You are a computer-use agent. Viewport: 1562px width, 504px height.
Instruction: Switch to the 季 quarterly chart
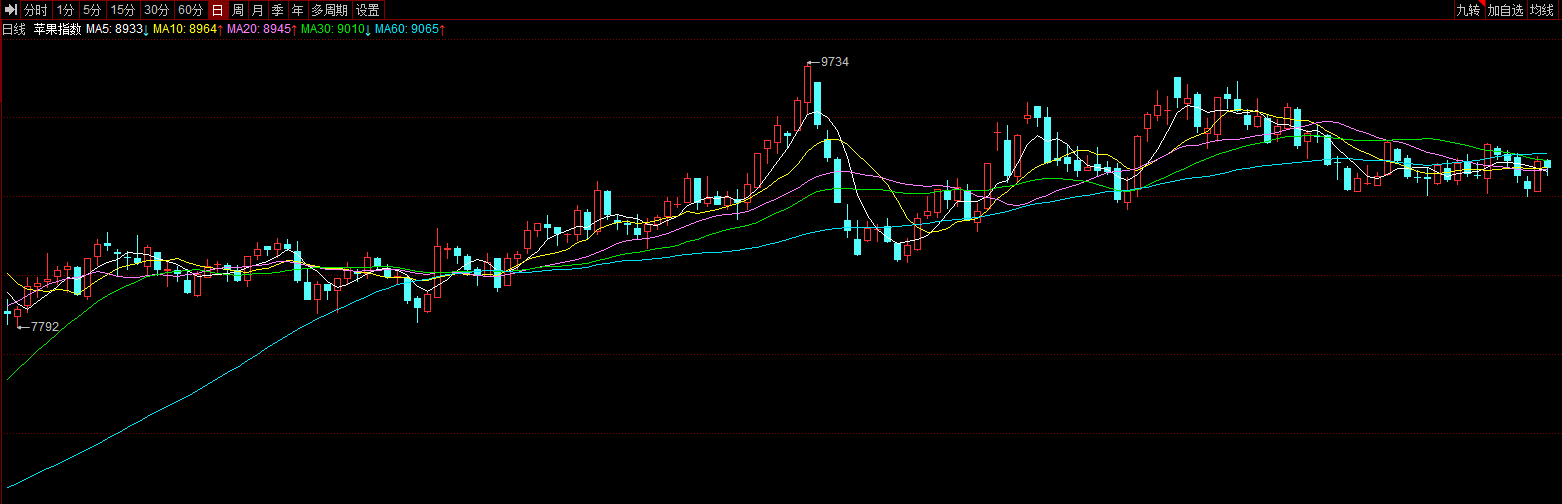point(278,10)
